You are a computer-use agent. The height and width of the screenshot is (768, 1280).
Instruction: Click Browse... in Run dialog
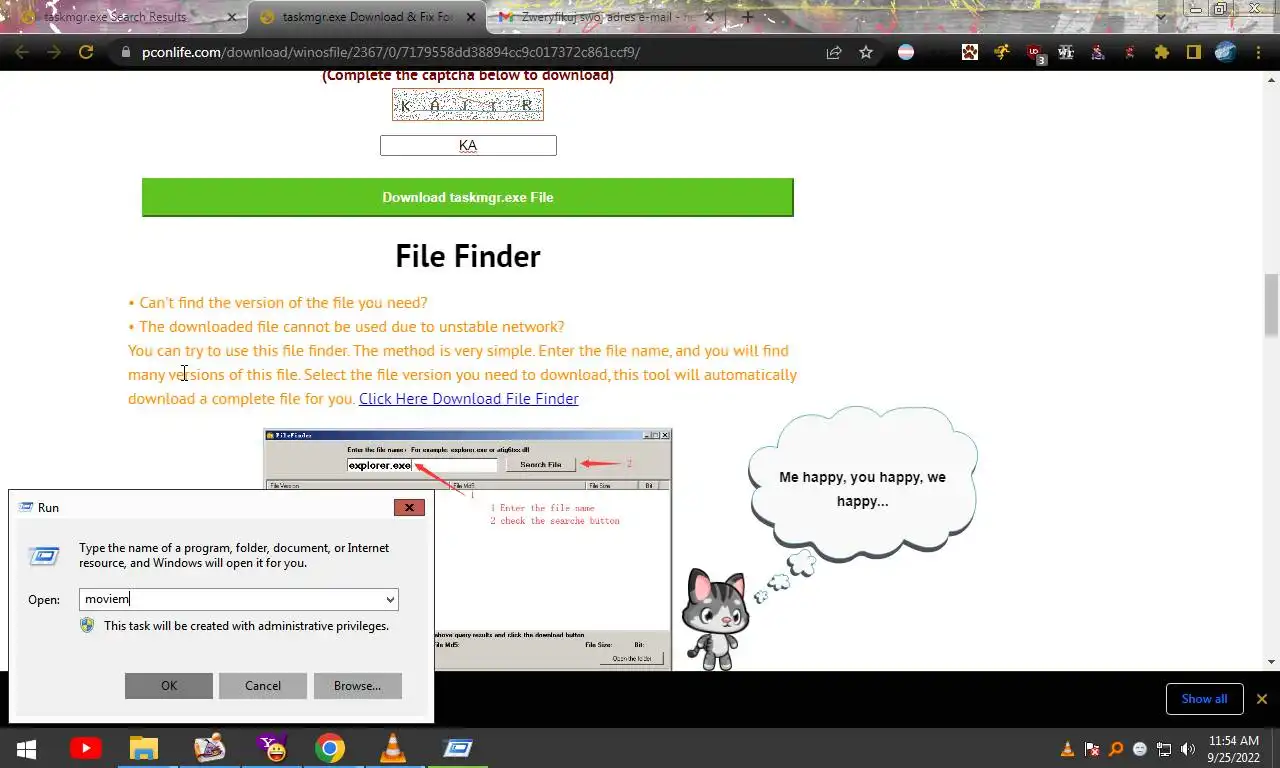[x=357, y=685]
